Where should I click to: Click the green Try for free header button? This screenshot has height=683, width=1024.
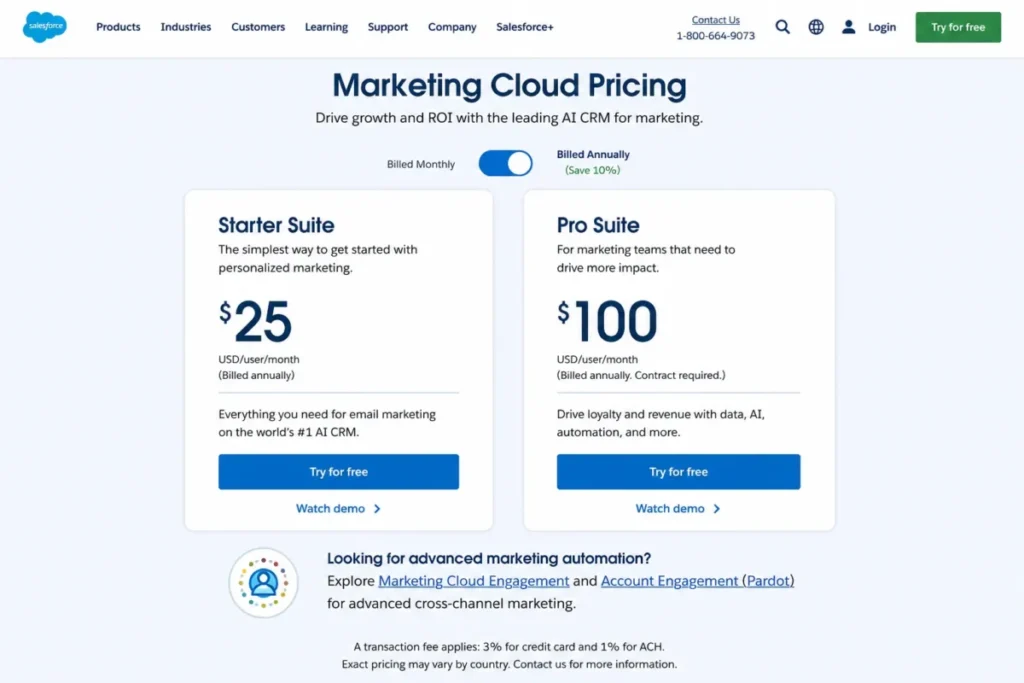(958, 27)
